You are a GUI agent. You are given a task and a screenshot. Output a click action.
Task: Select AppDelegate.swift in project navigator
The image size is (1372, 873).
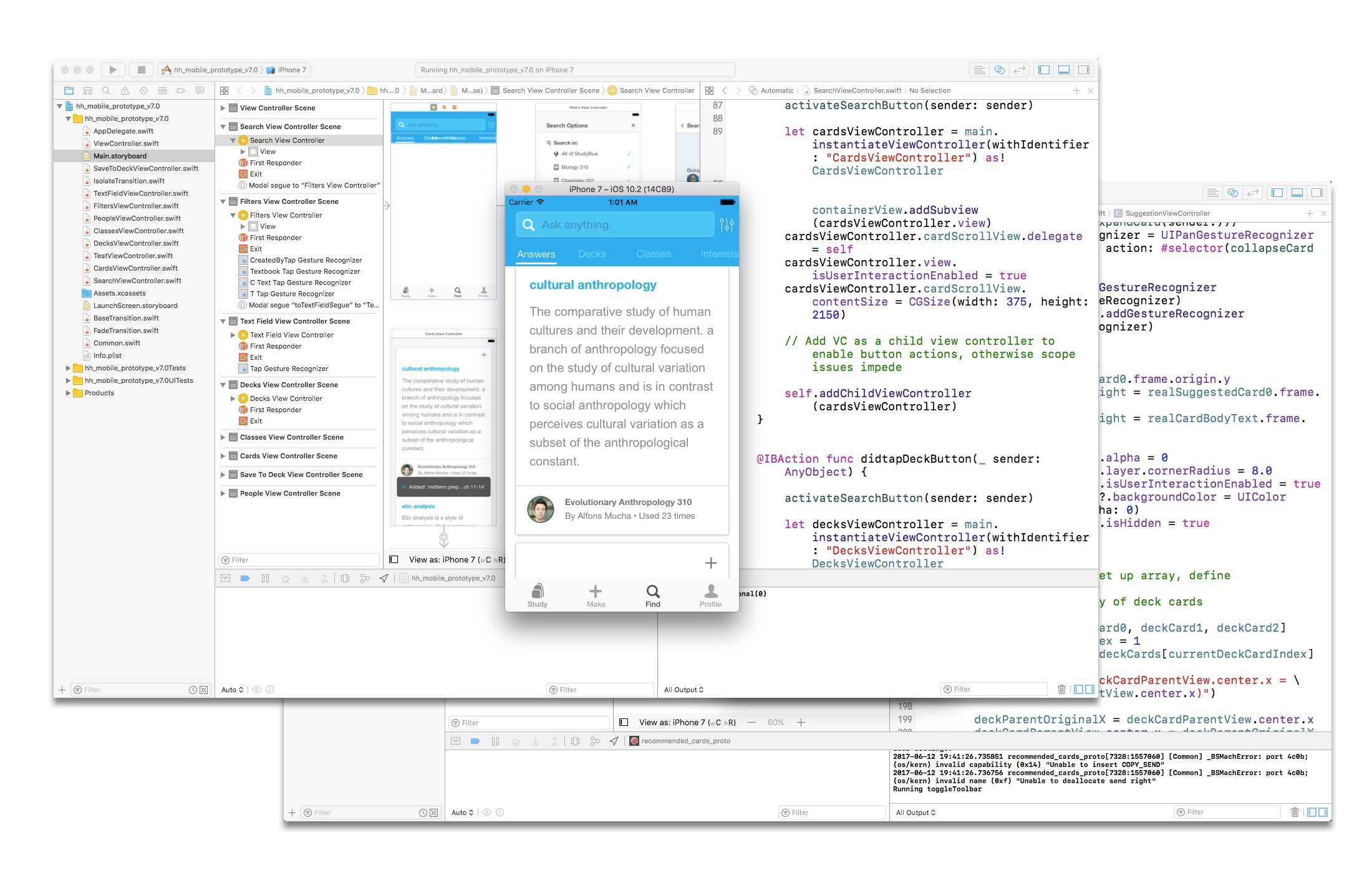(123, 131)
